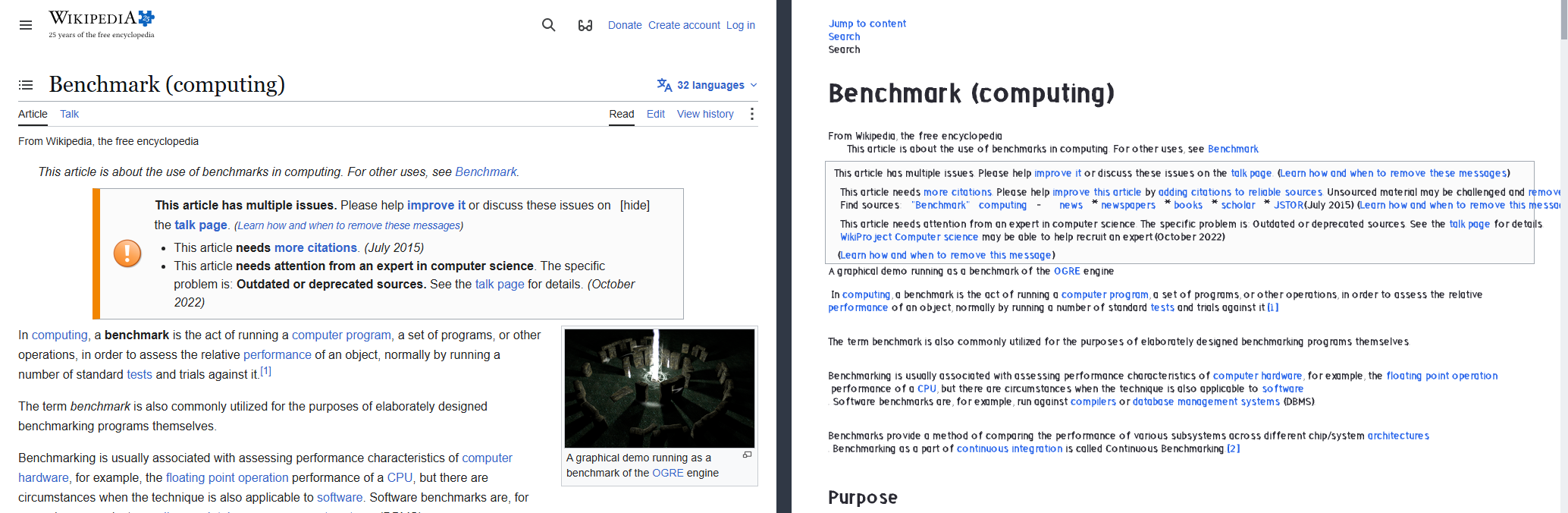Switch to the Talk tab
Screen dimensions: 1568x513
70,114
